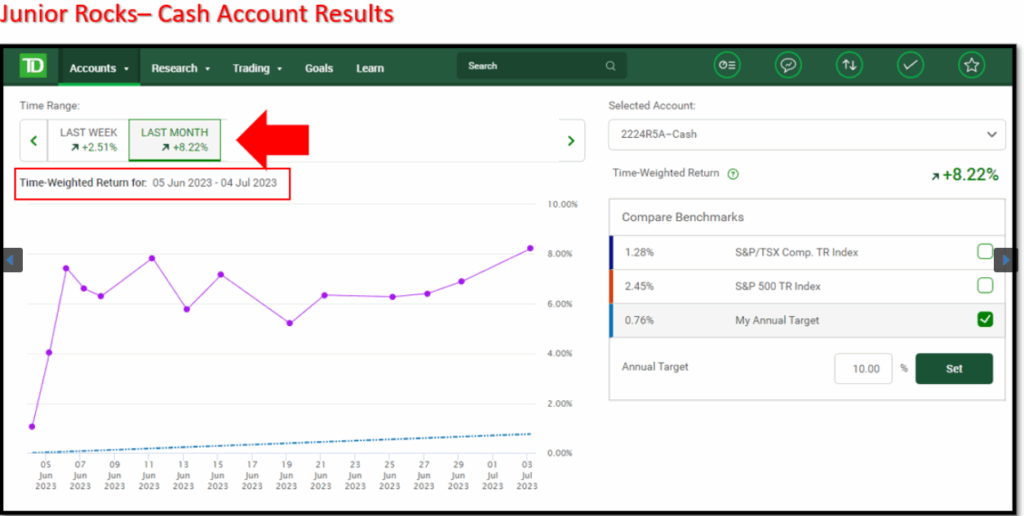Screen dimensions: 1024x516
Task: Open the Accounts menu dropdown
Action: coord(99,68)
